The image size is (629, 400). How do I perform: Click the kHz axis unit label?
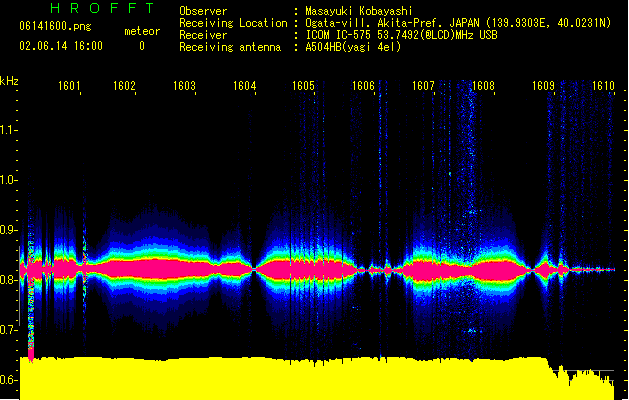point(9,81)
